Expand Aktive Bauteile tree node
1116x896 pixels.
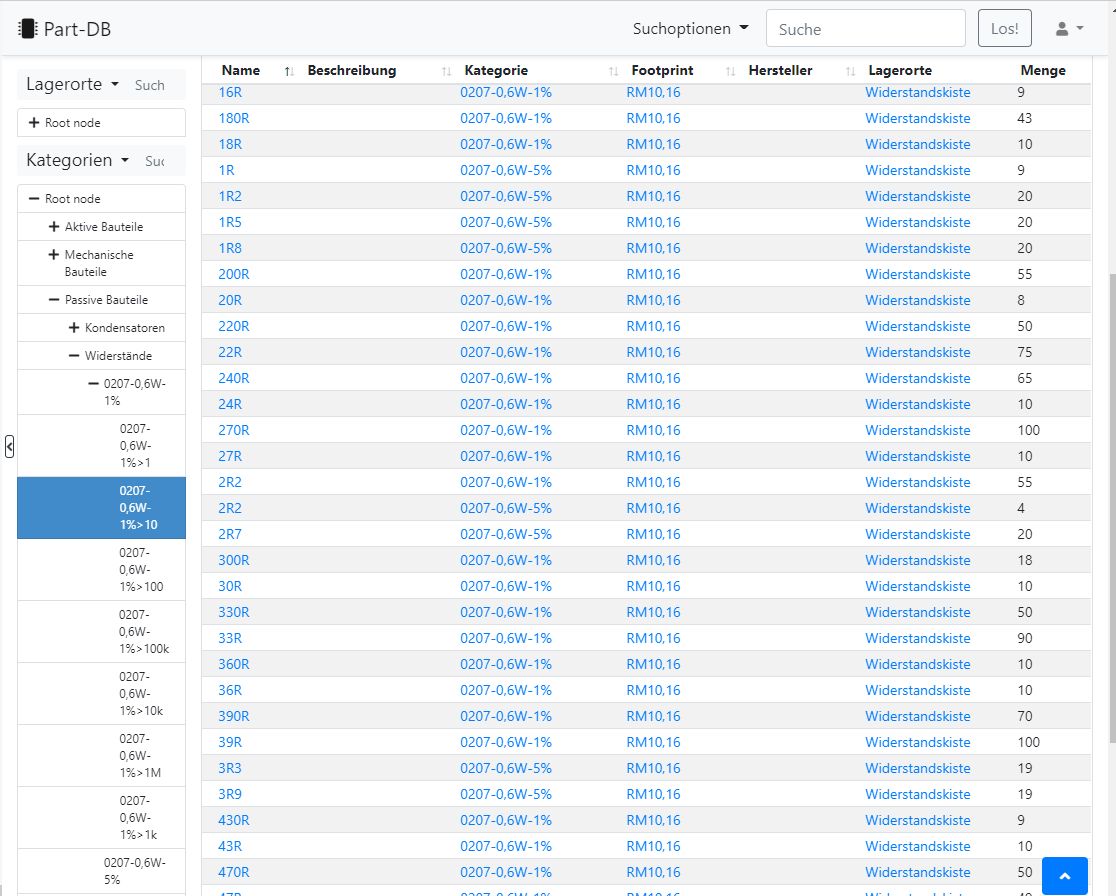[x=53, y=226]
